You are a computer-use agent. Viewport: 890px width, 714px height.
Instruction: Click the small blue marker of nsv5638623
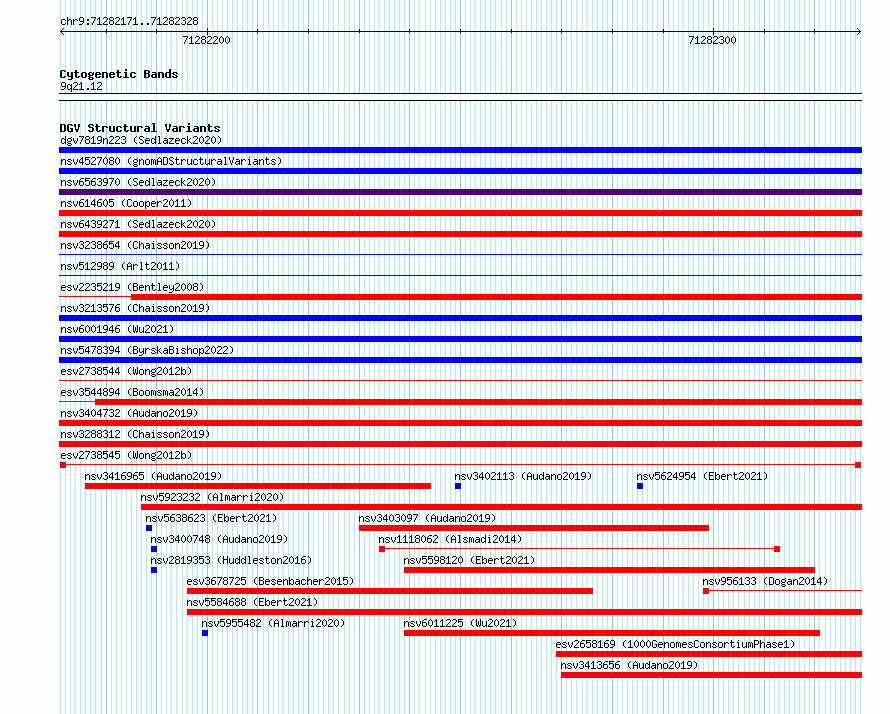[x=149, y=528]
